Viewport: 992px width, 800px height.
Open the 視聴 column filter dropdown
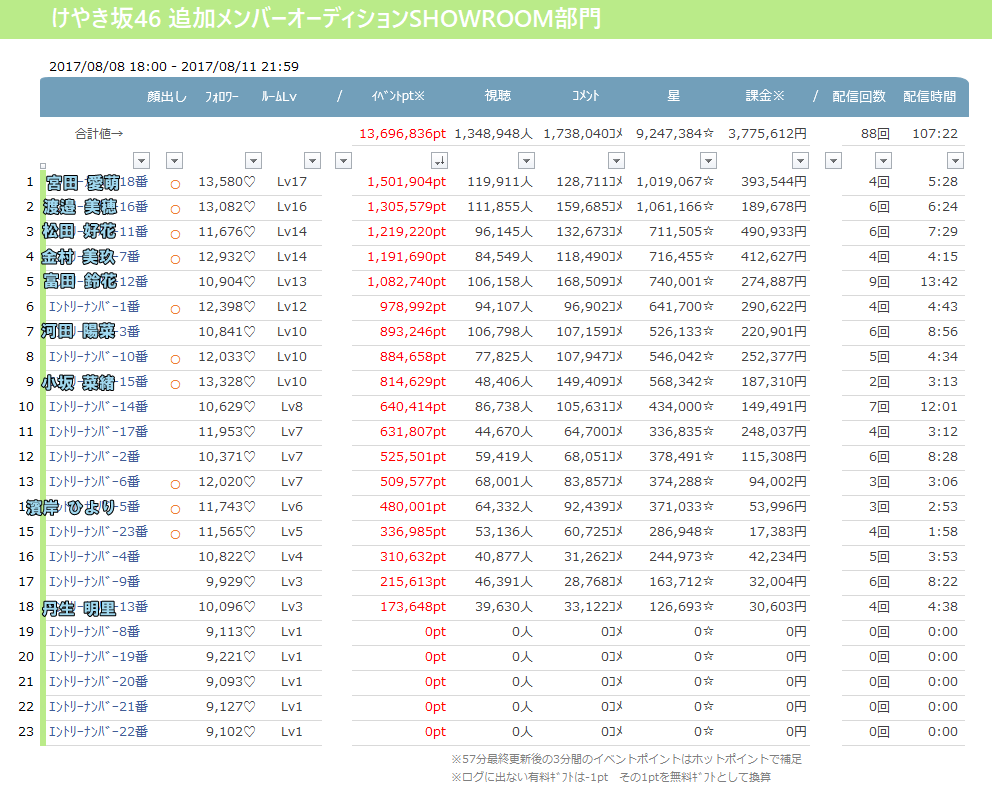coord(526,161)
